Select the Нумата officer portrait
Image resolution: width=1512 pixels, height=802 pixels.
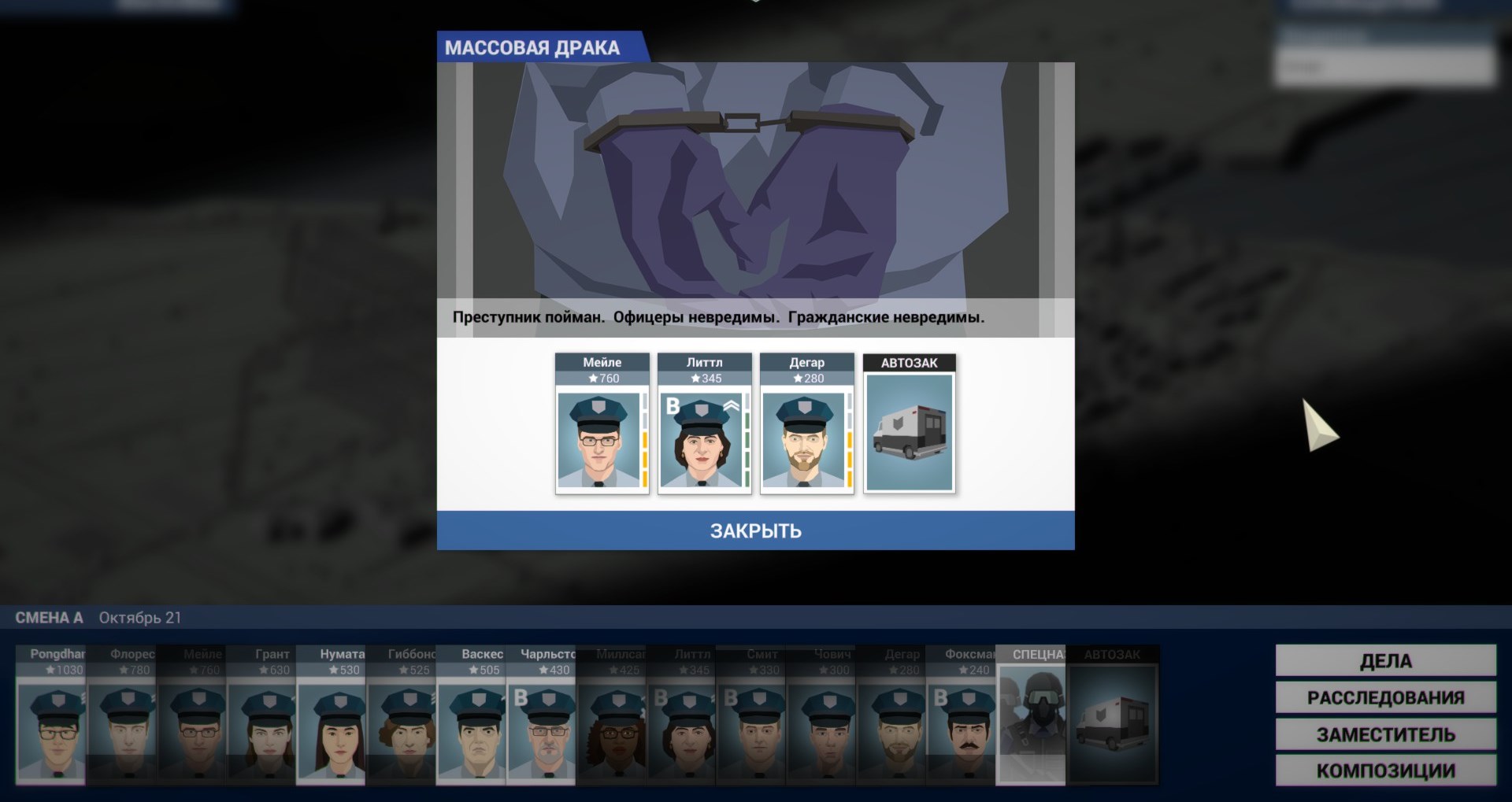(331, 715)
